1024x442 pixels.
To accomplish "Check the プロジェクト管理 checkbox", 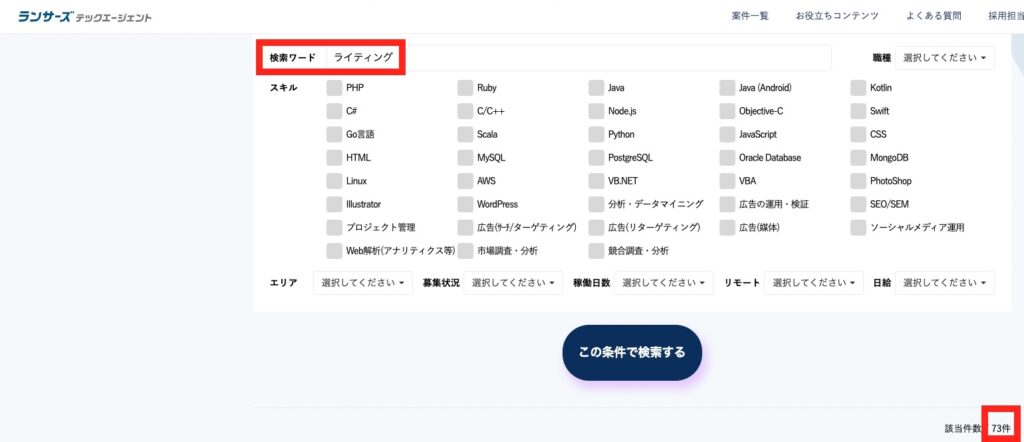I will pos(334,227).
